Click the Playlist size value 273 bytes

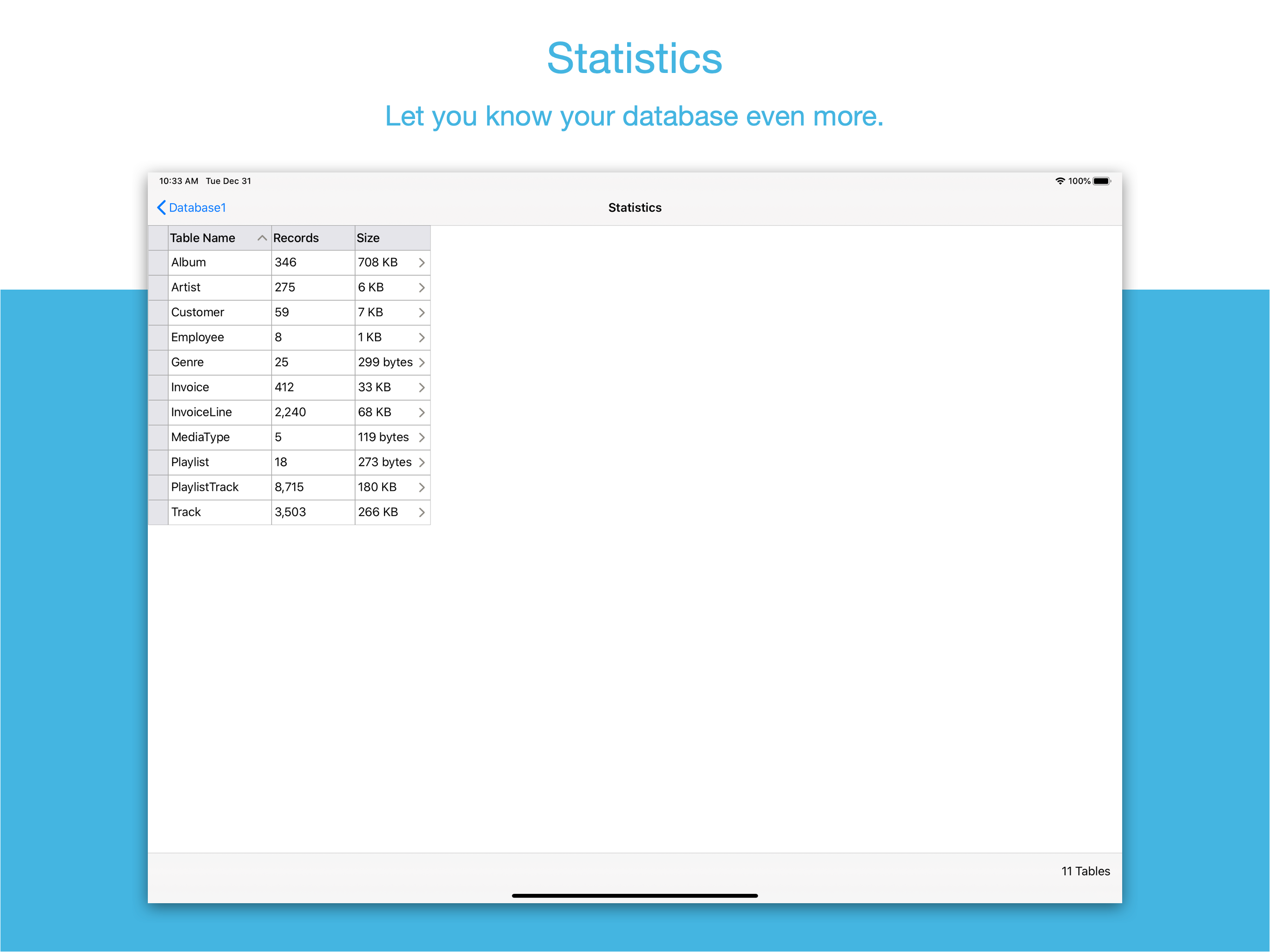click(x=384, y=462)
